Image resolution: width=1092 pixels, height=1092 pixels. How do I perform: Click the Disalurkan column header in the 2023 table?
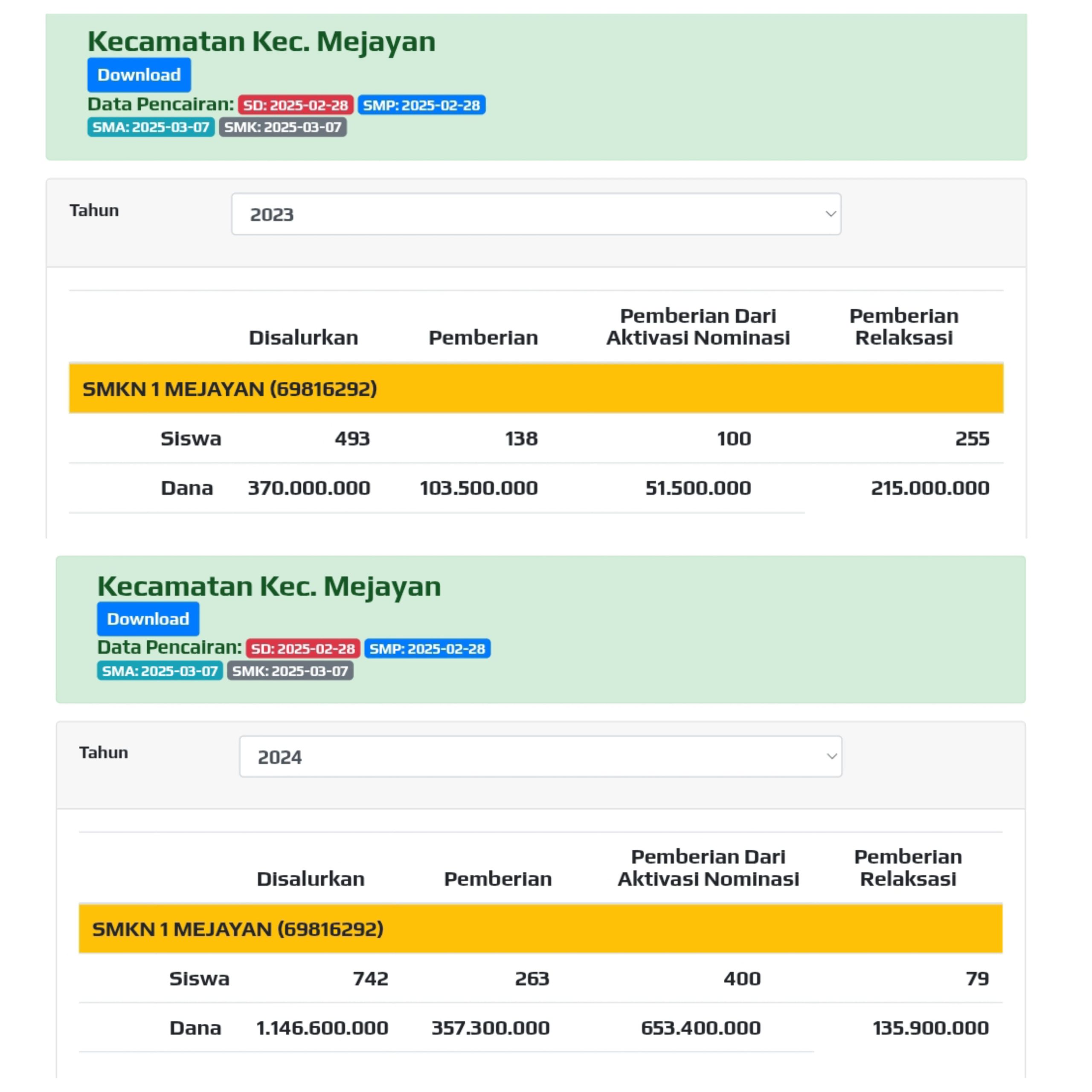pos(304,337)
